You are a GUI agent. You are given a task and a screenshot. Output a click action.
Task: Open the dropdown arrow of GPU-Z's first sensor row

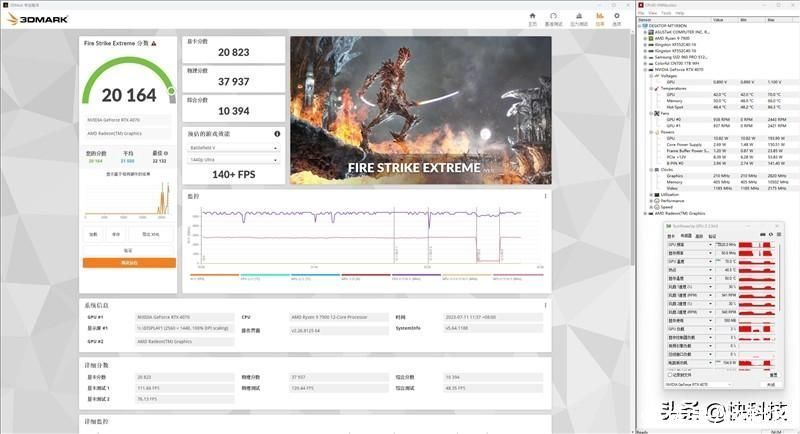(x=710, y=245)
